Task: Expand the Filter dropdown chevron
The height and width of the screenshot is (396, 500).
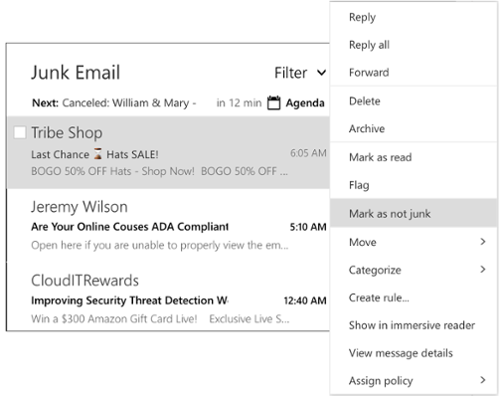Action: 321,72
